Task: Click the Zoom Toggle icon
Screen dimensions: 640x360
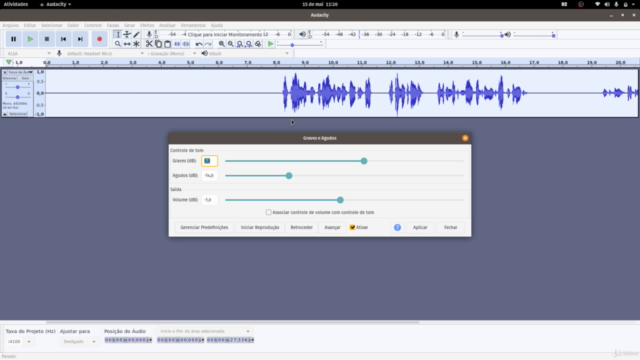Action: pyautogui.click(x=258, y=44)
